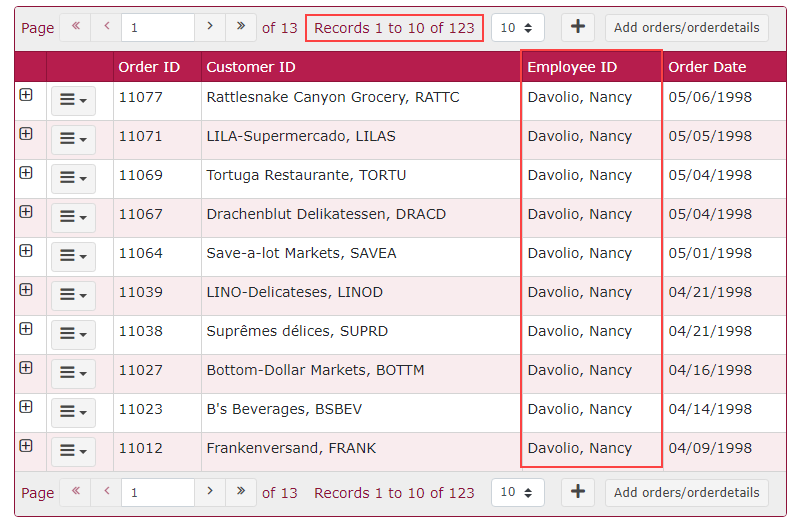Sort by Customer ID column header
The image size is (798, 528).
(x=250, y=67)
